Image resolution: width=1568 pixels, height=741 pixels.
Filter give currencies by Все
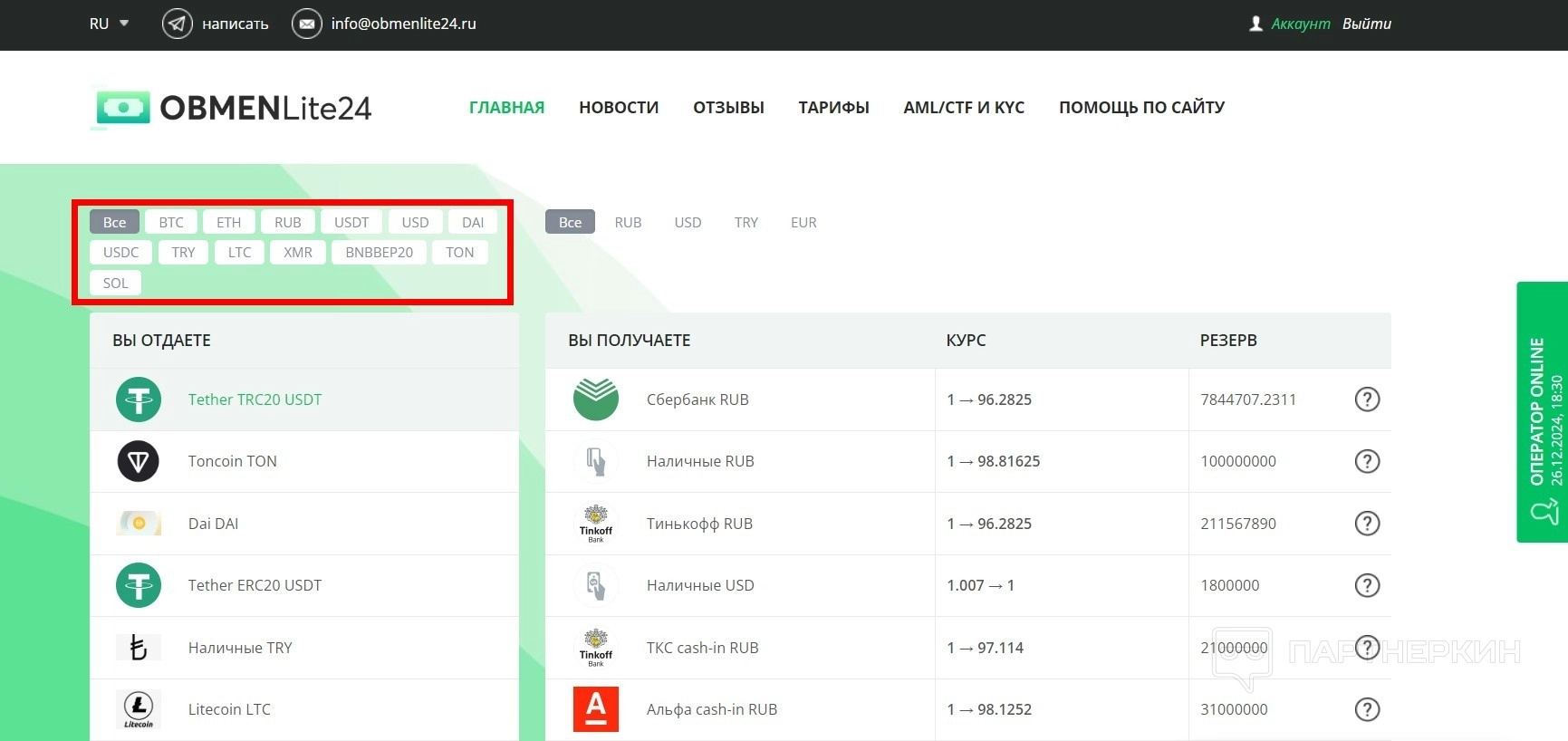pos(114,222)
